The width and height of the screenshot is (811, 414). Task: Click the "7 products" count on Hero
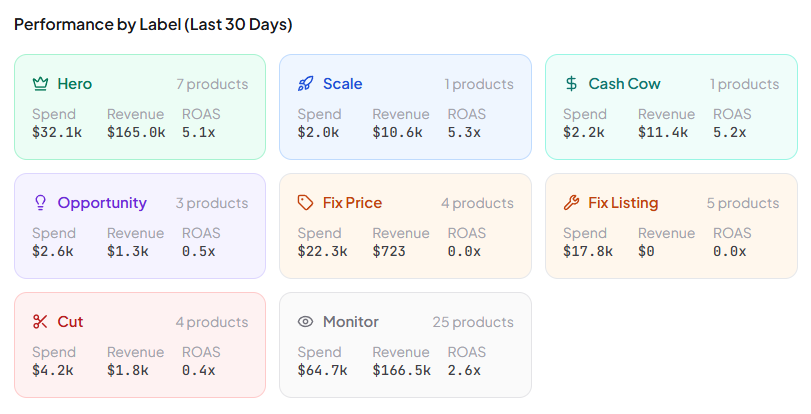tap(212, 84)
